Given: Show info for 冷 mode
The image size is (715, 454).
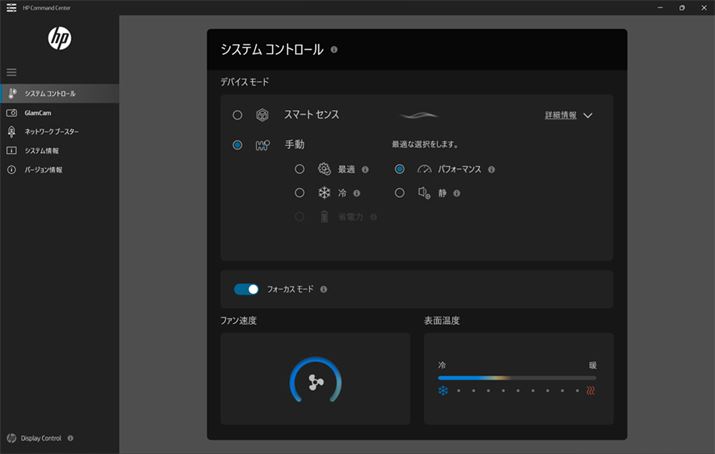Looking at the screenshot, I should click(357, 193).
